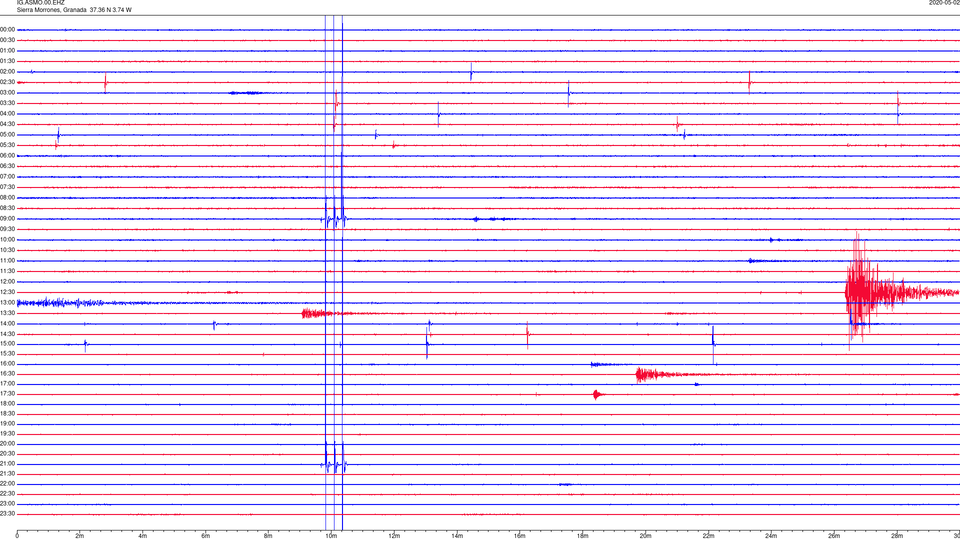Screen dimensions: 960x540
Task: Select the 23:00 time label
Action: click(7, 504)
